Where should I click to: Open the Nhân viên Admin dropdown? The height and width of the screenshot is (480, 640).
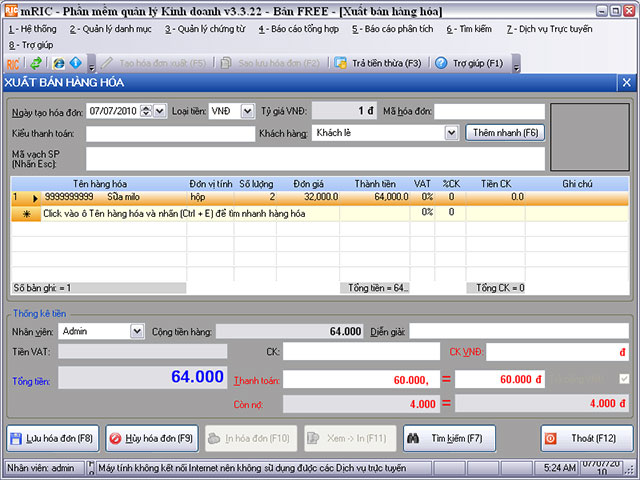pos(136,330)
